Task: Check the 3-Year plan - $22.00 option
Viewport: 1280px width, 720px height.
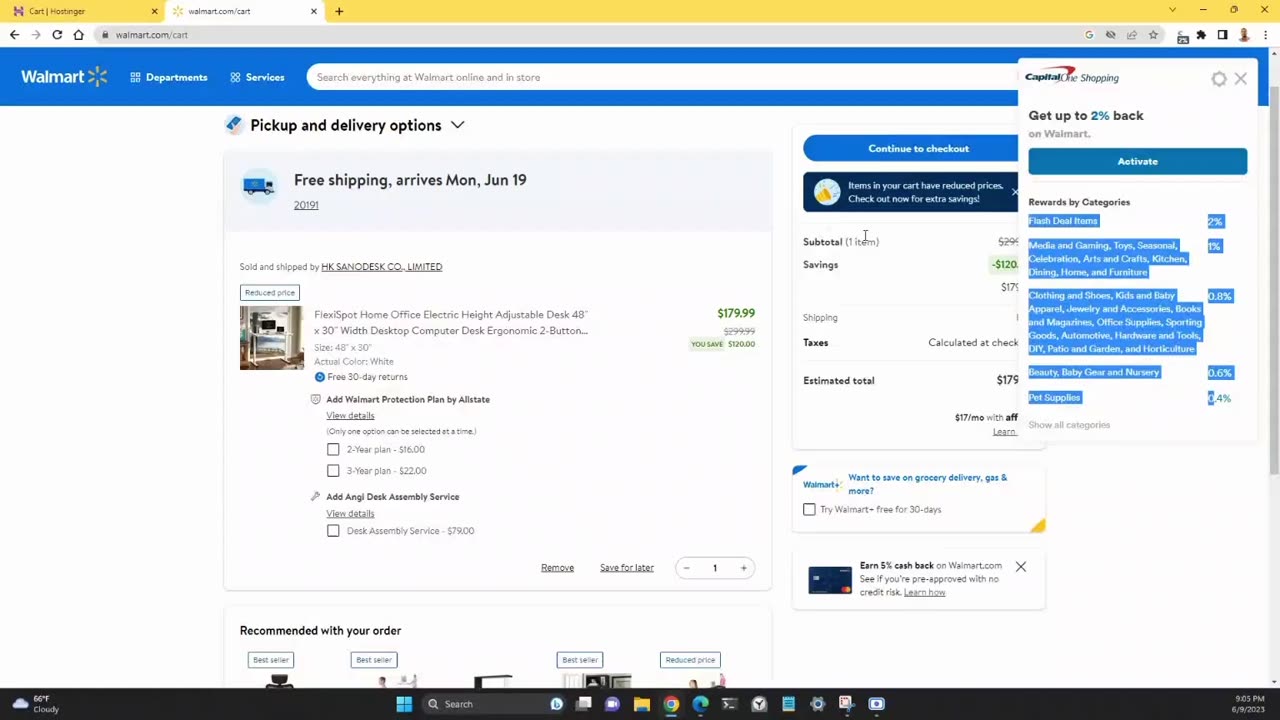Action: click(333, 471)
